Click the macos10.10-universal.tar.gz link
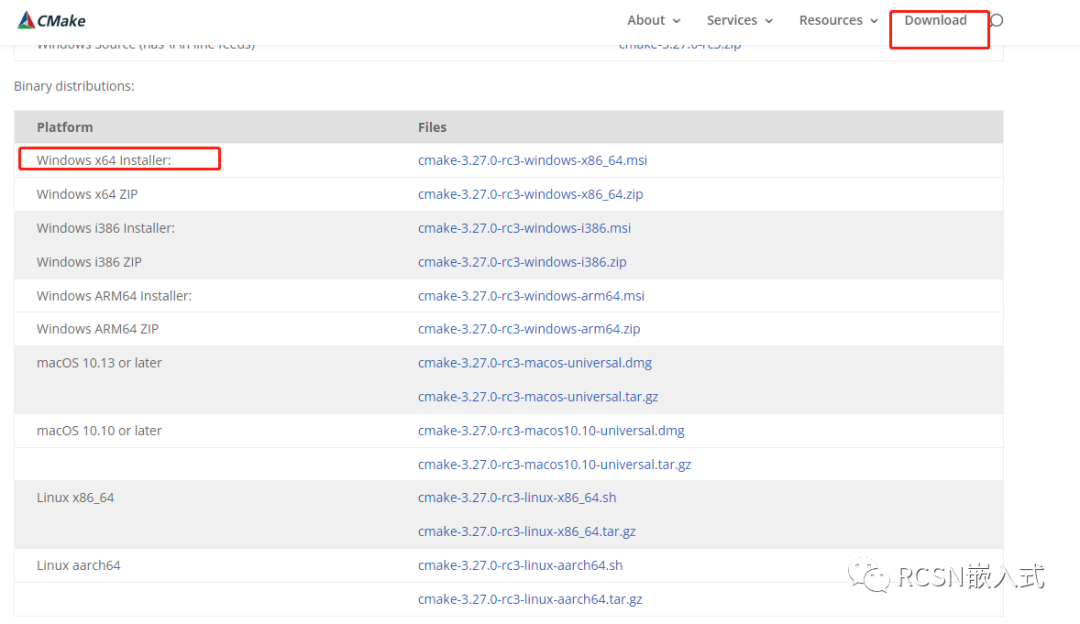 tap(554, 465)
